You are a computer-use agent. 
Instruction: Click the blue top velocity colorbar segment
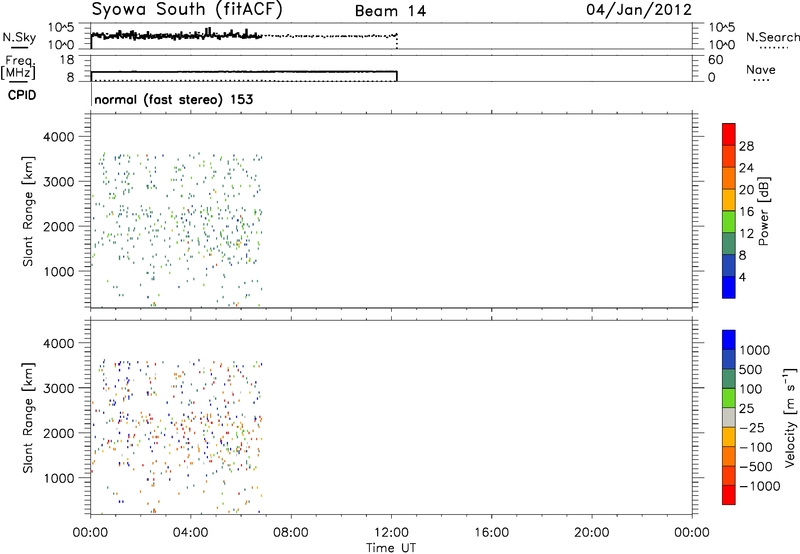click(x=729, y=340)
